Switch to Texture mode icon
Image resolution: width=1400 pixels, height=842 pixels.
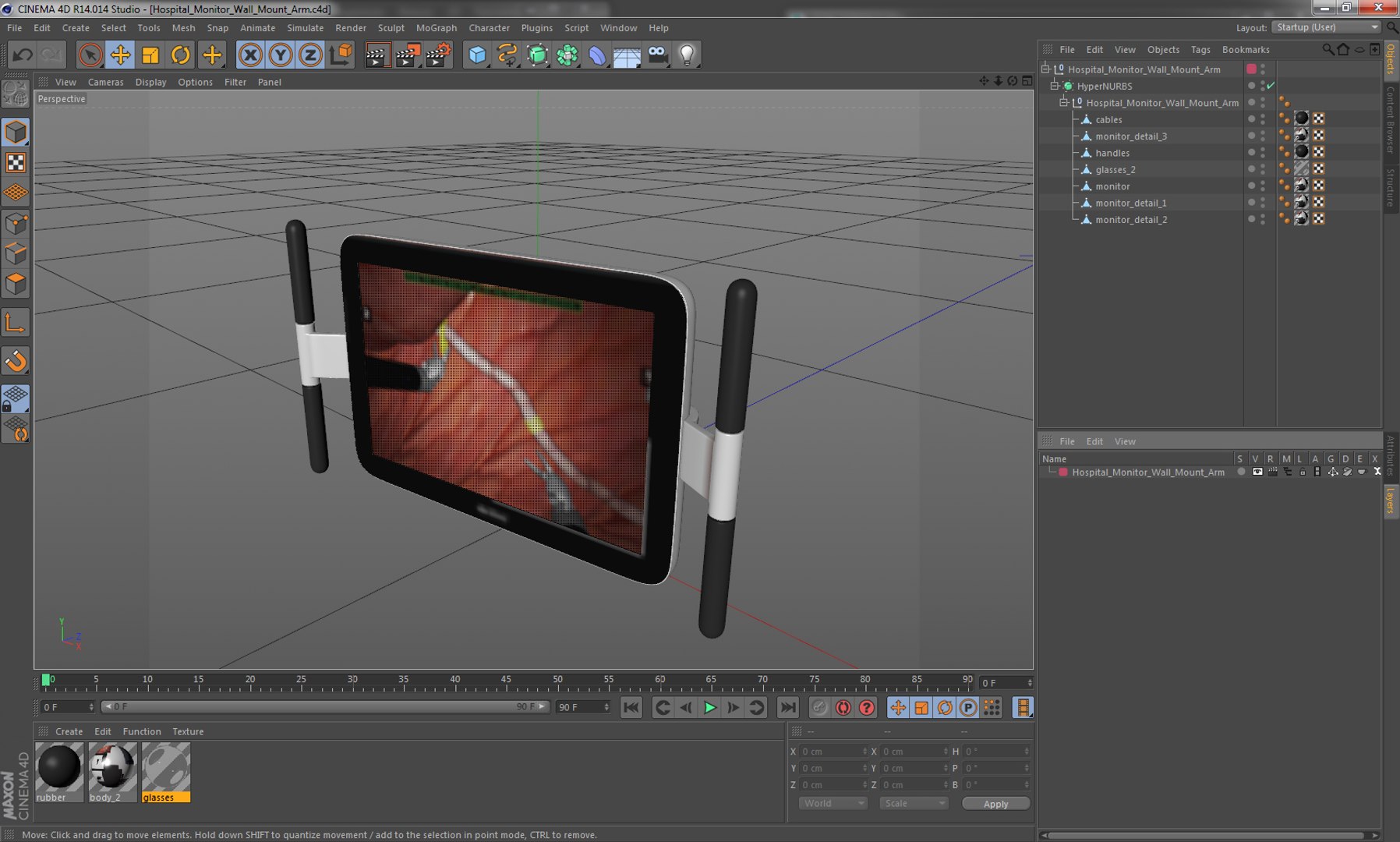coord(16,162)
